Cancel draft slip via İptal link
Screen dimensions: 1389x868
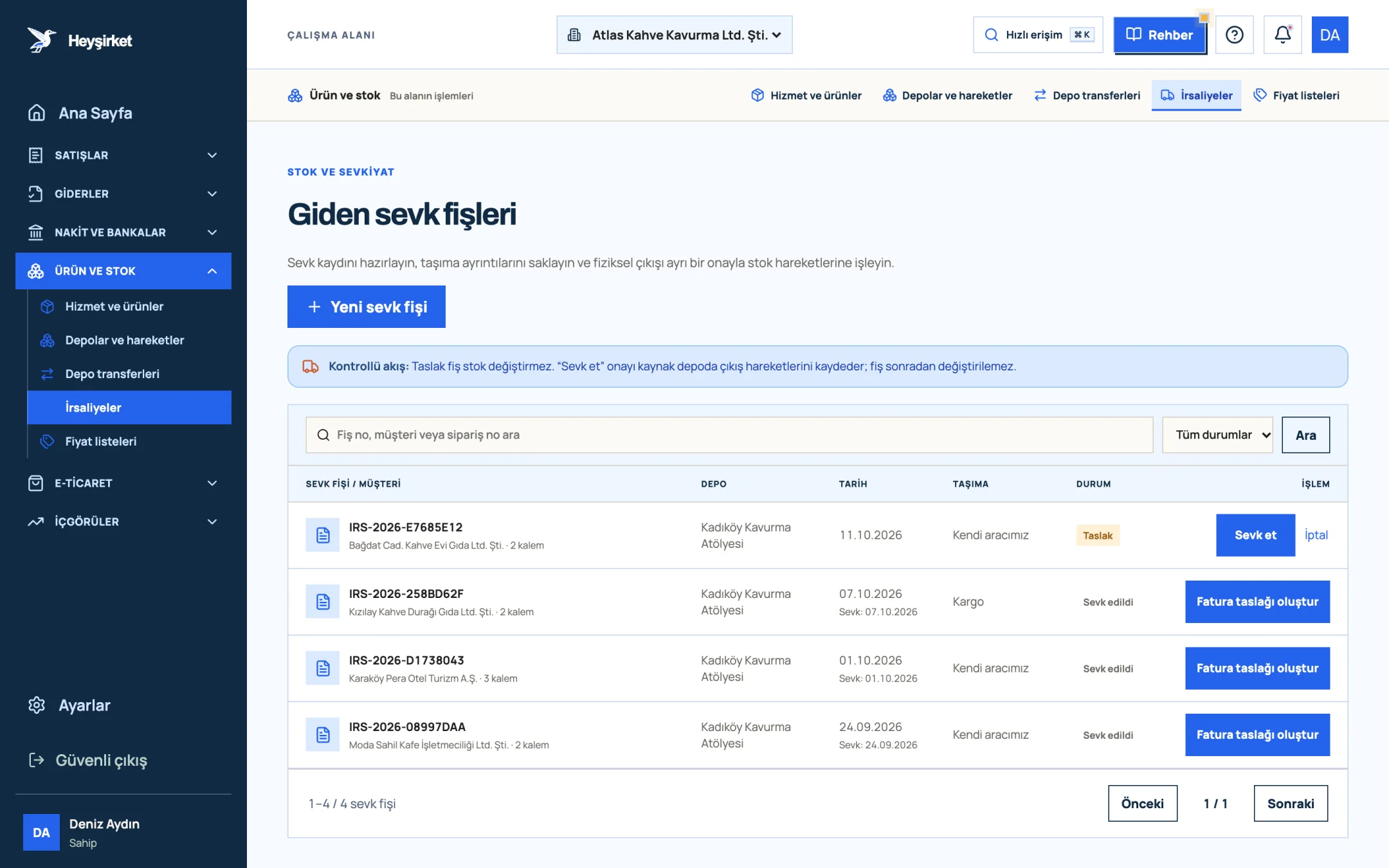click(1316, 535)
